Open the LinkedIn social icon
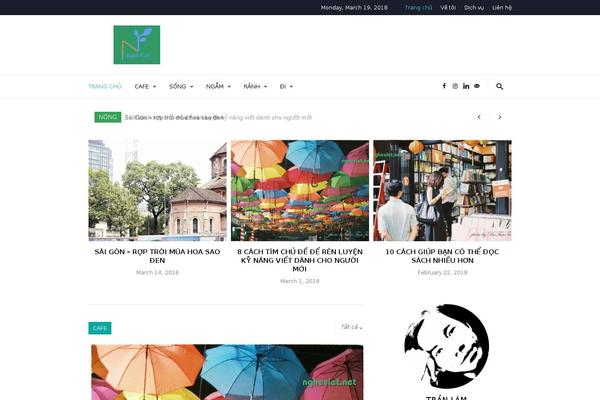Viewport: 600px width, 400px height. pos(466,86)
